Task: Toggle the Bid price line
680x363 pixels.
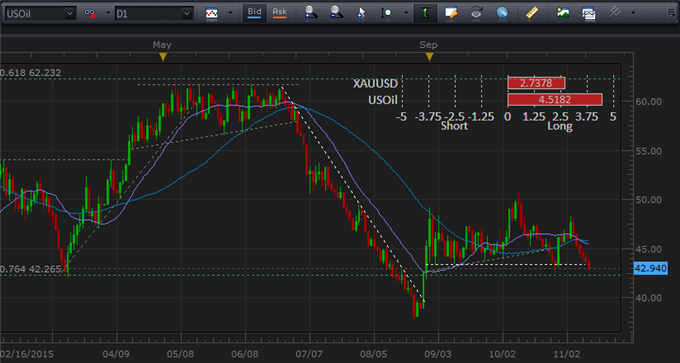Action: (254, 13)
